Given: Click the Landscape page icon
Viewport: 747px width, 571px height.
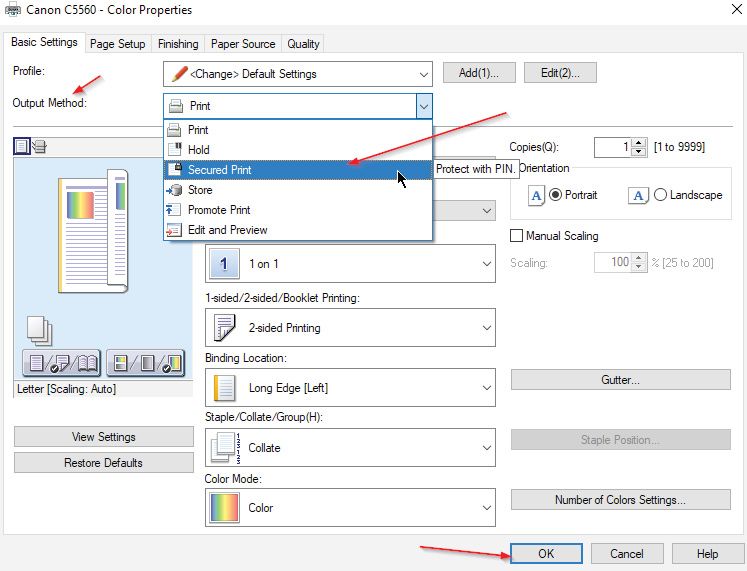Looking at the screenshot, I should (638, 195).
